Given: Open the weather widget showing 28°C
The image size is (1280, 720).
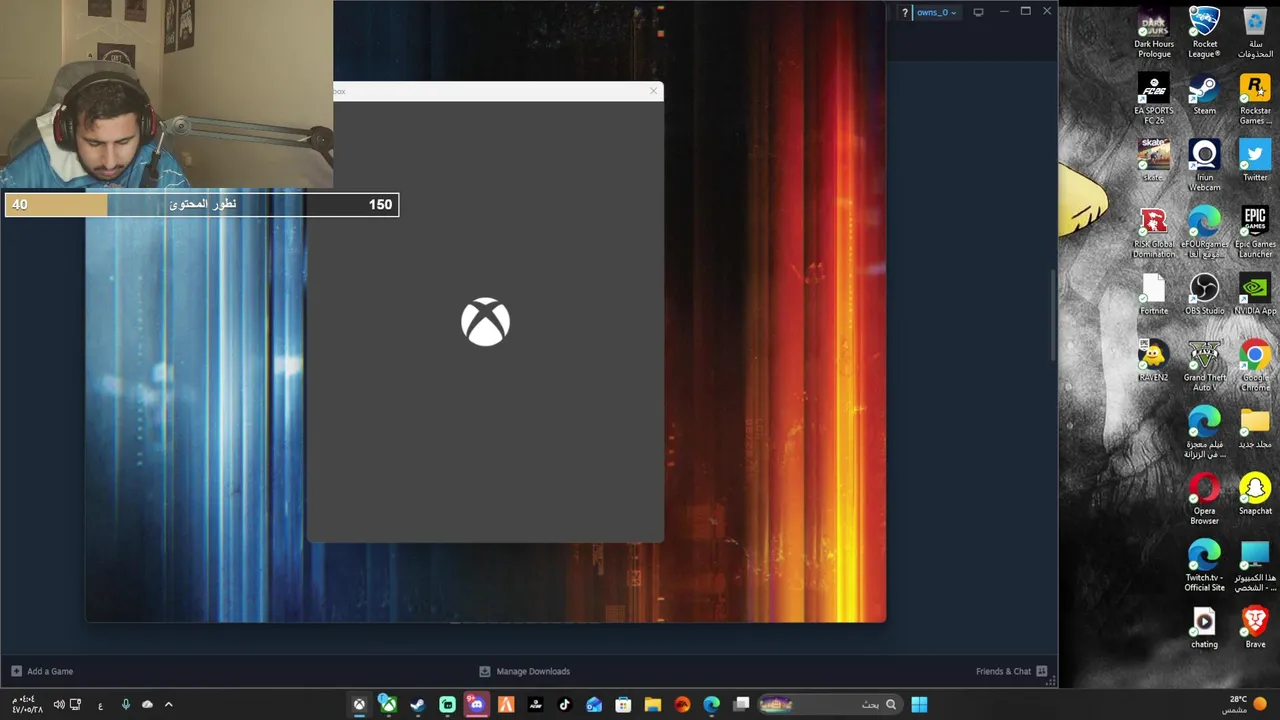Looking at the screenshot, I should [1244, 704].
